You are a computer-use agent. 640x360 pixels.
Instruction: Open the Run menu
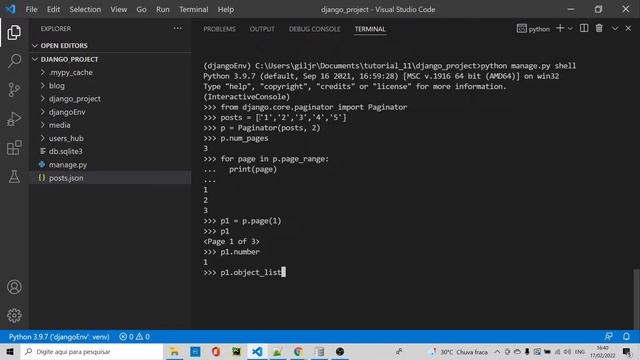(x=162, y=9)
